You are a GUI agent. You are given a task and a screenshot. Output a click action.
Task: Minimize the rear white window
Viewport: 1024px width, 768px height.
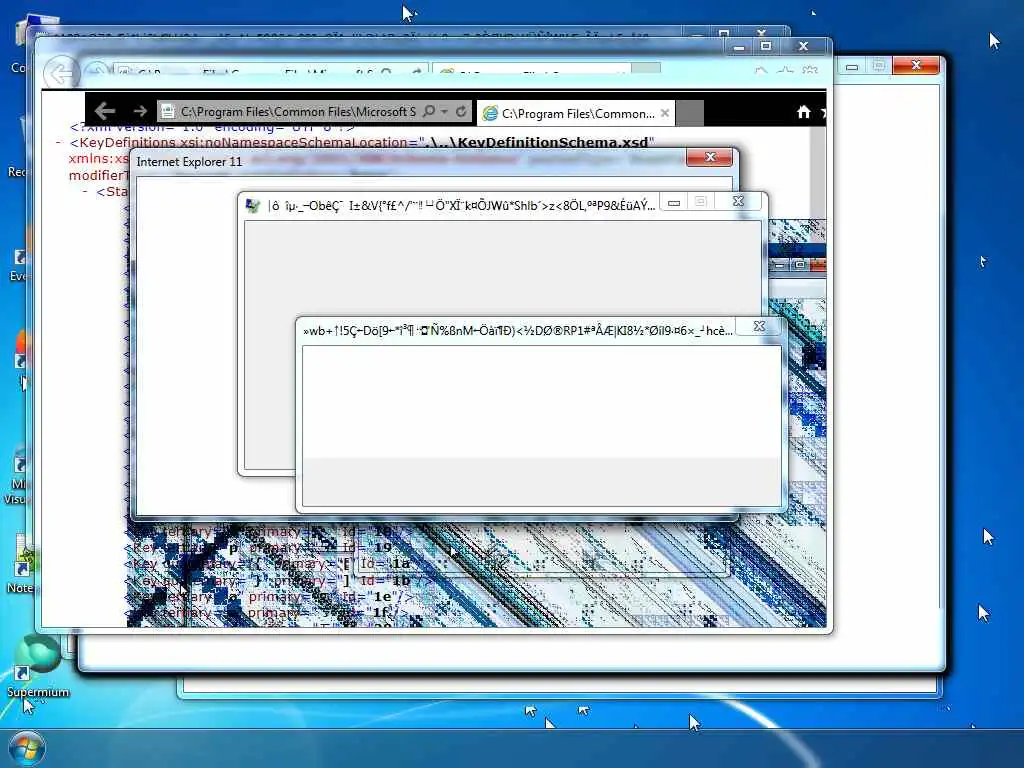click(x=852, y=67)
